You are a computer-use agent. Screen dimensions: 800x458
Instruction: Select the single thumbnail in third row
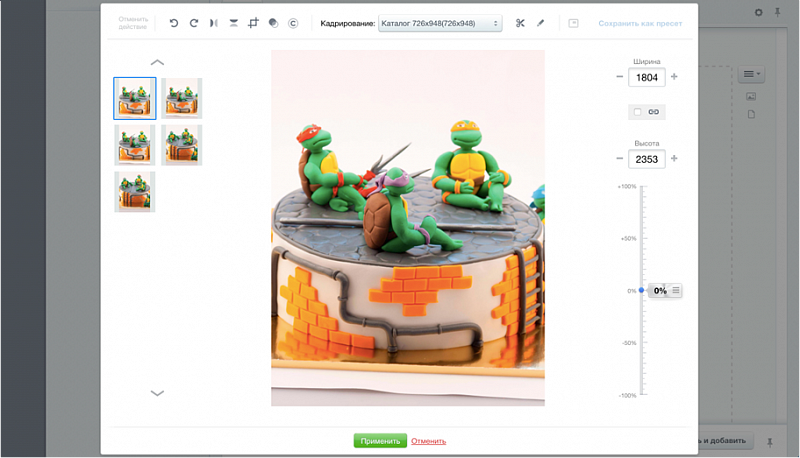pyautogui.click(x=135, y=192)
